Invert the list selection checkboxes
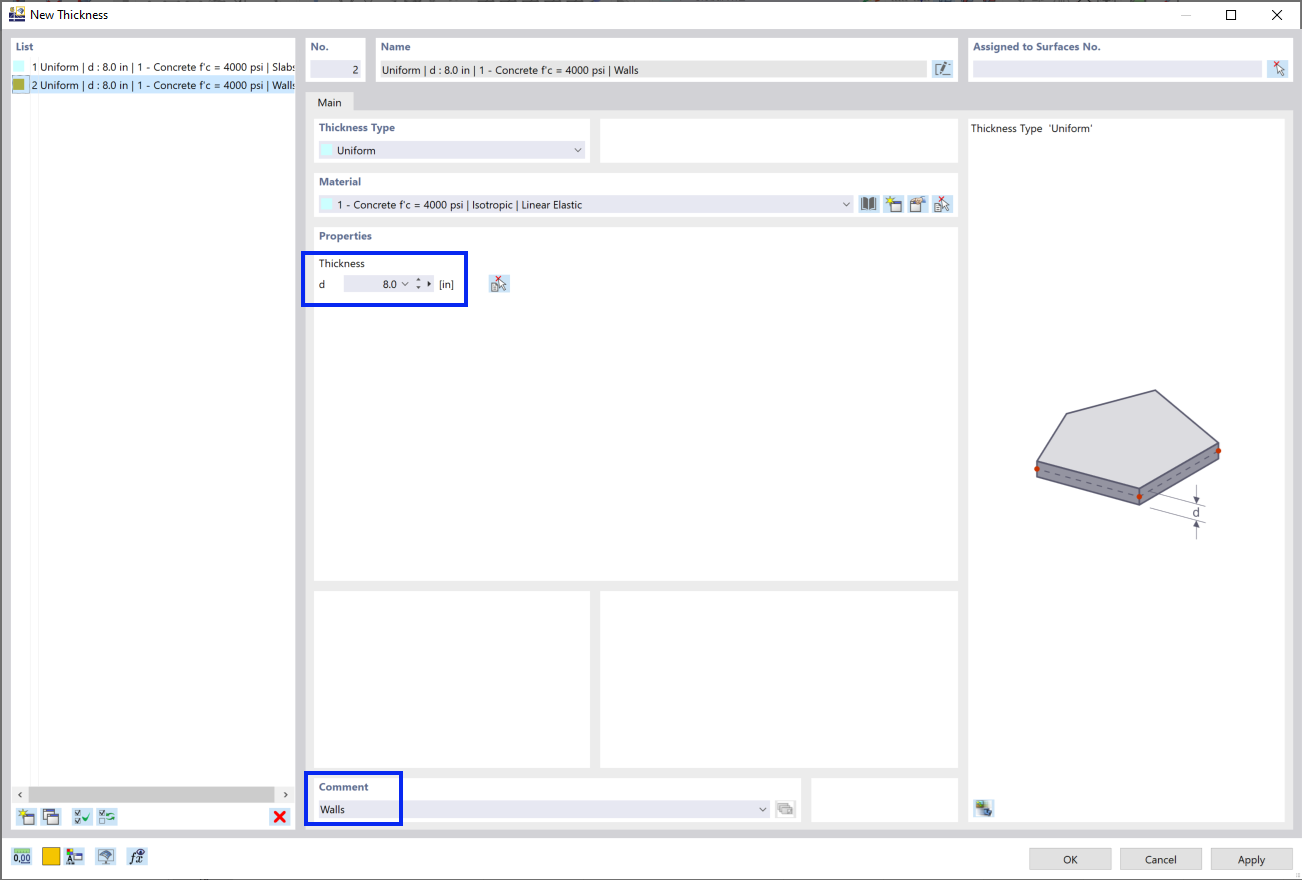This screenshot has width=1302, height=880. click(x=106, y=816)
